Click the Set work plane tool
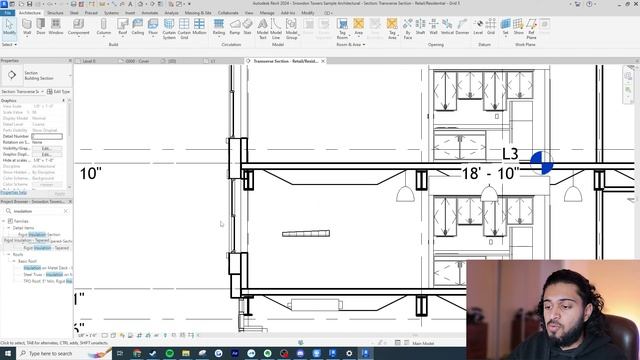 [505, 27]
